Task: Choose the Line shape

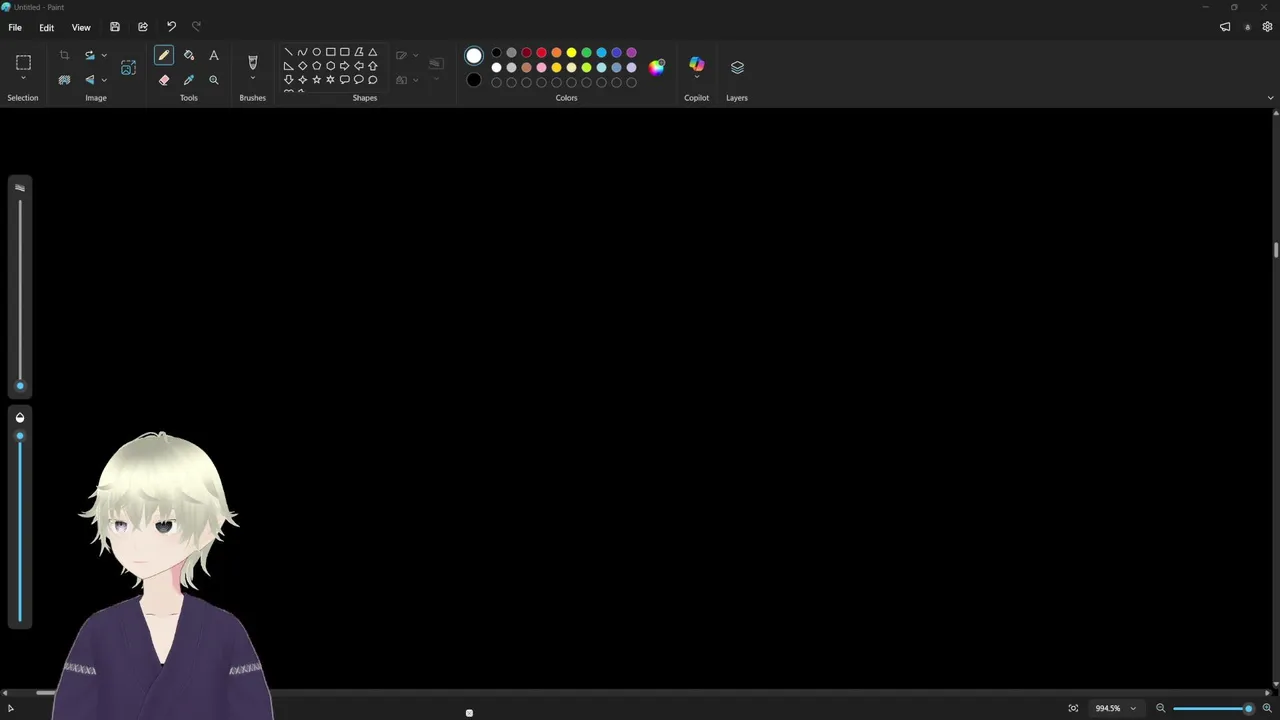Action: 288,52
